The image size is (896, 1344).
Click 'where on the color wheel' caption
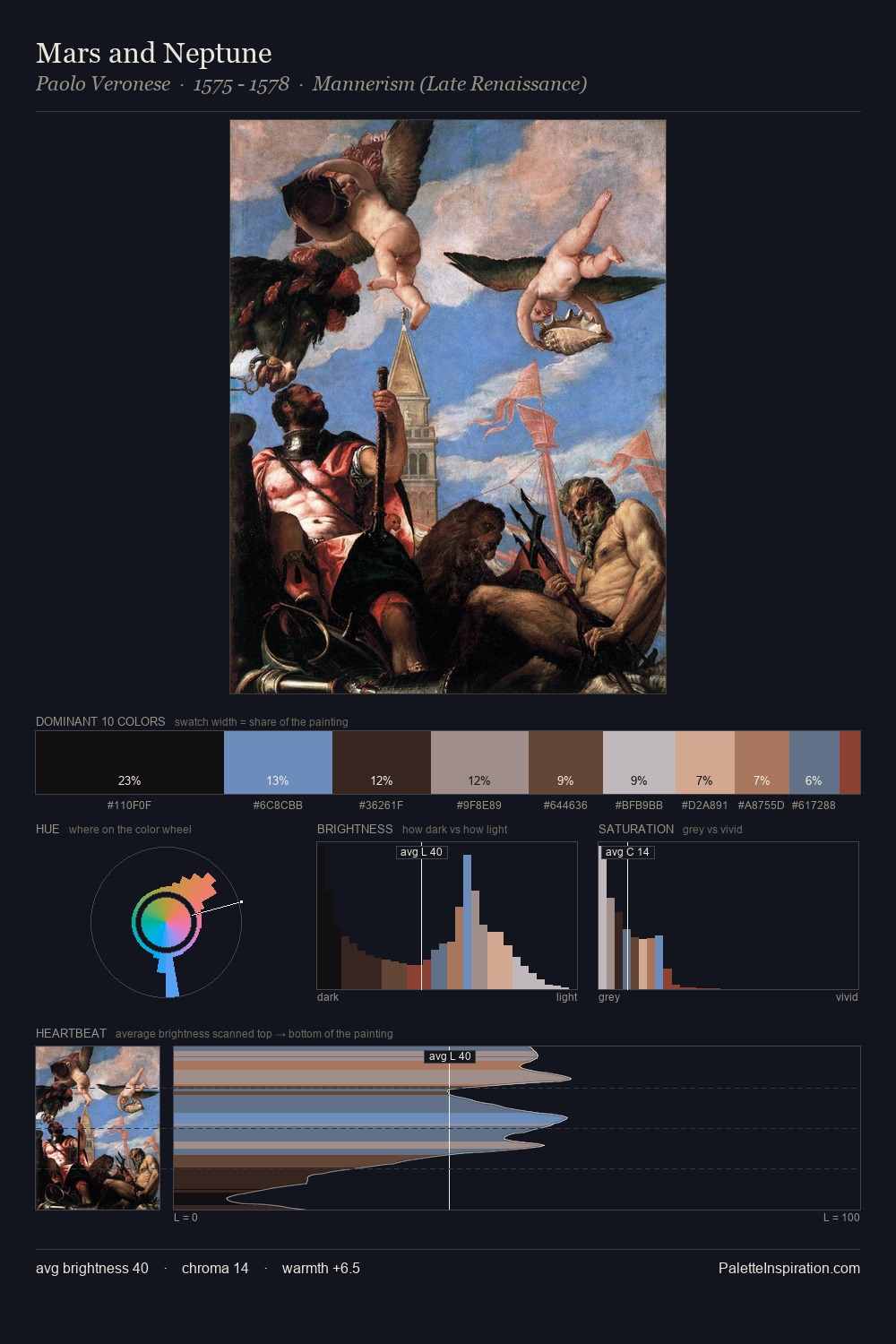(x=130, y=829)
